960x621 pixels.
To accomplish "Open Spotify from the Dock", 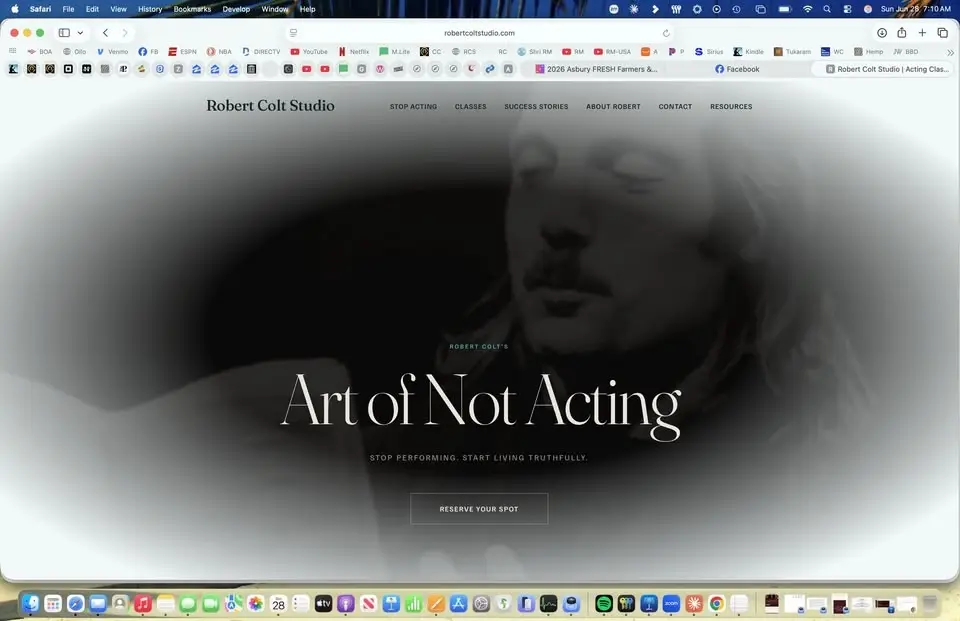I will 604,604.
